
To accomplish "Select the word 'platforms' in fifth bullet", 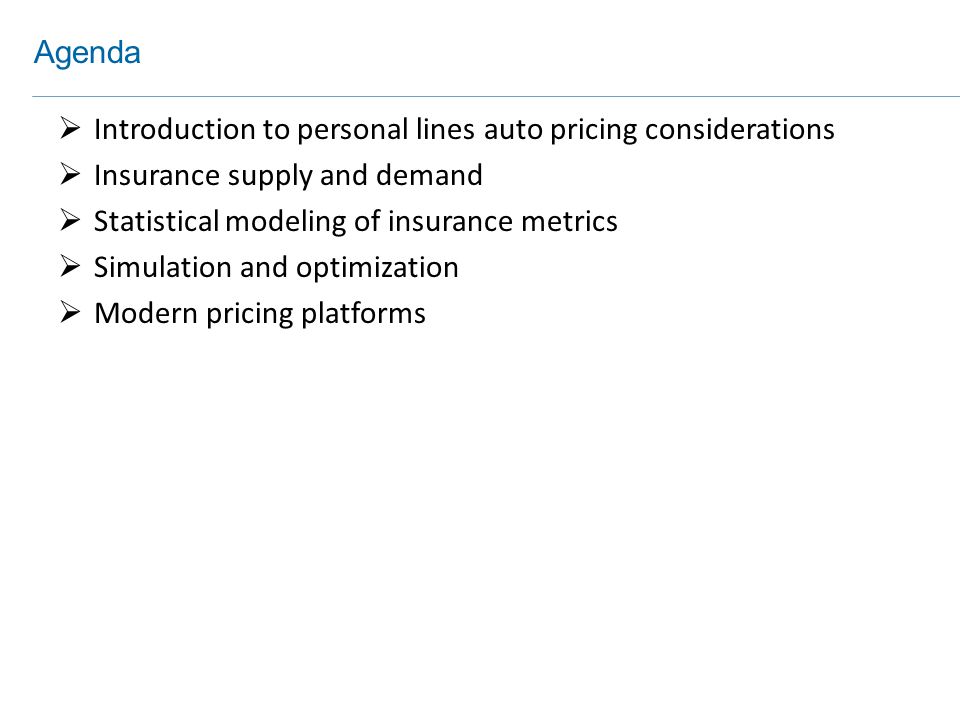I will (x=363, y=315).
